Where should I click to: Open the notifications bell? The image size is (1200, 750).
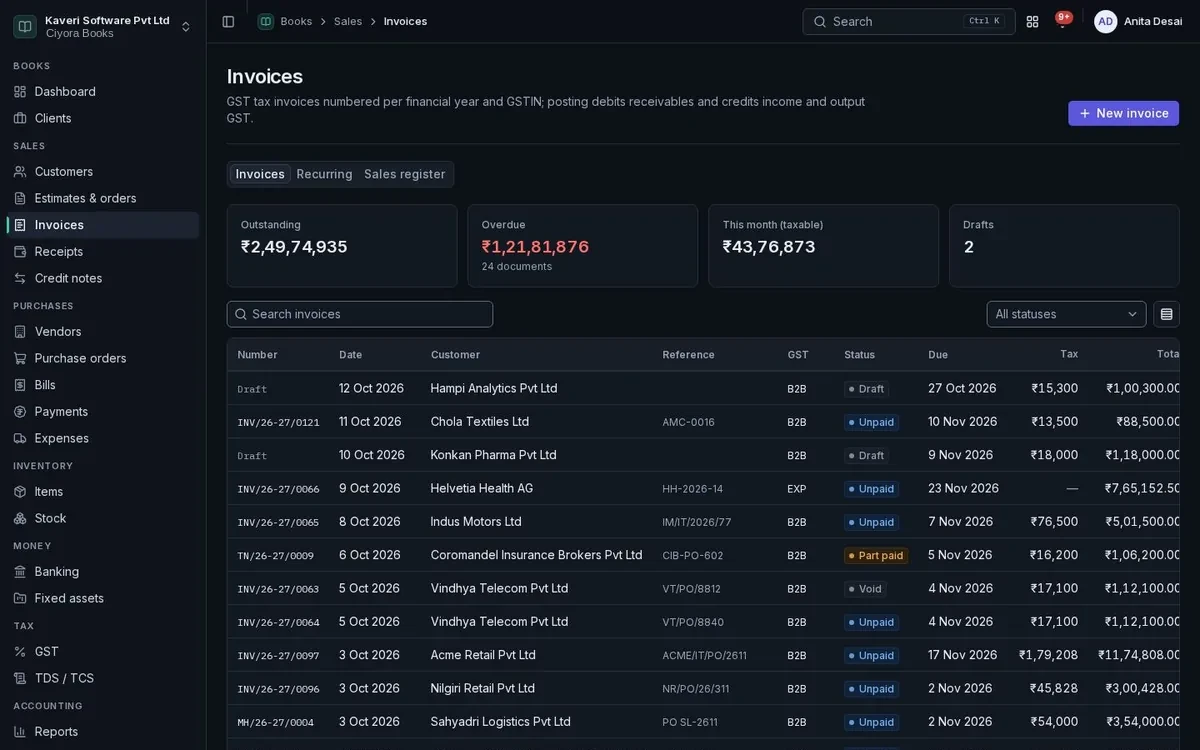click(1062, 21)
